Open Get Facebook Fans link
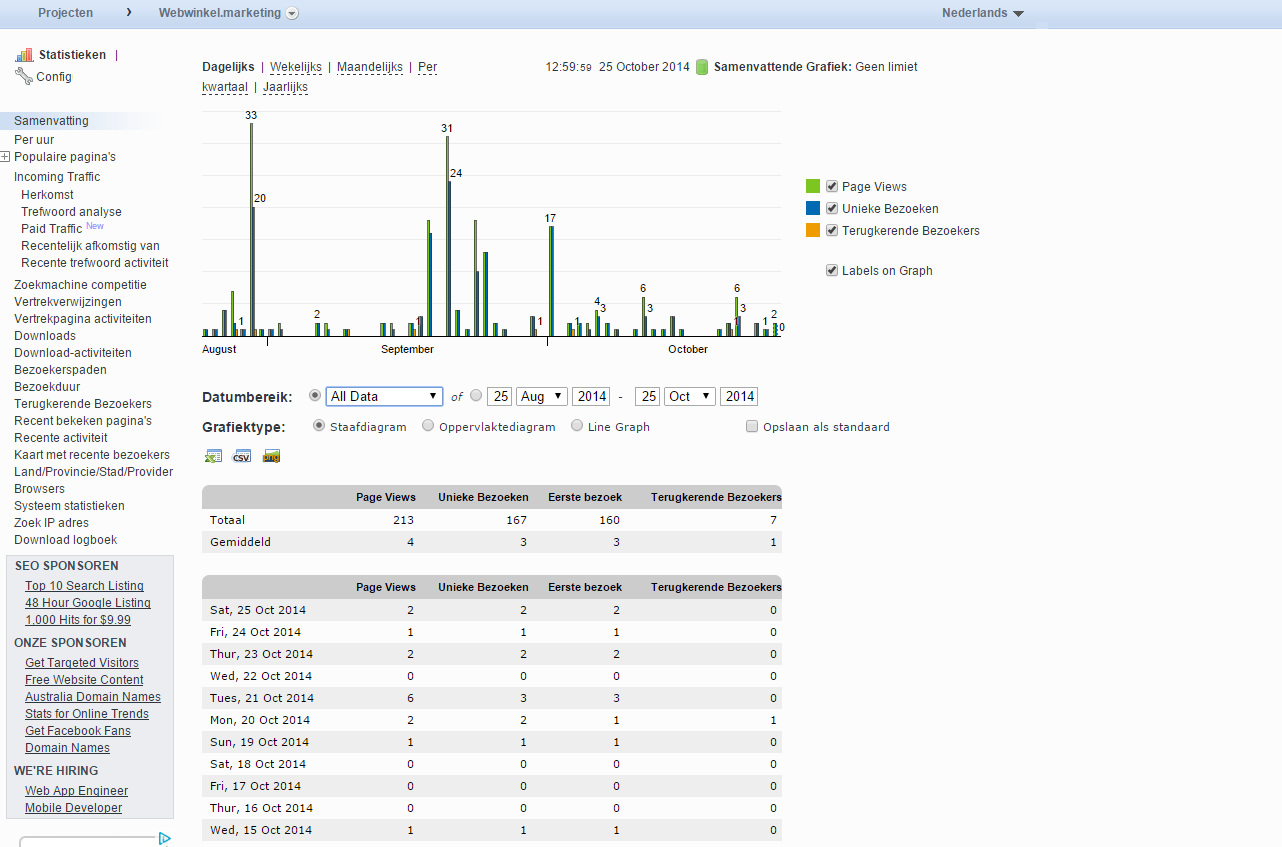 coord(78,731)
